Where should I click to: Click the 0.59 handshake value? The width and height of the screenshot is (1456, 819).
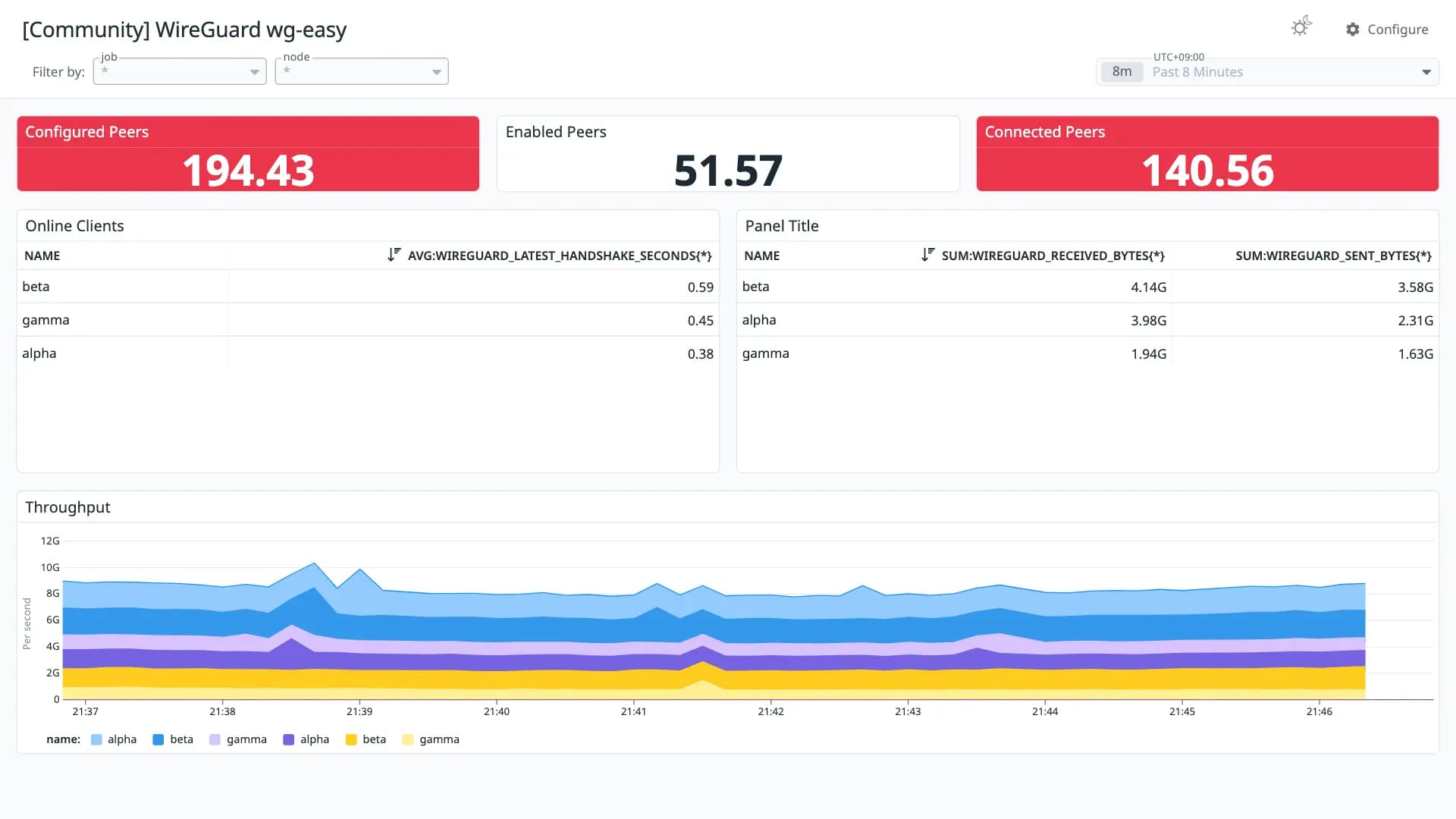click(x=700, y=287)
